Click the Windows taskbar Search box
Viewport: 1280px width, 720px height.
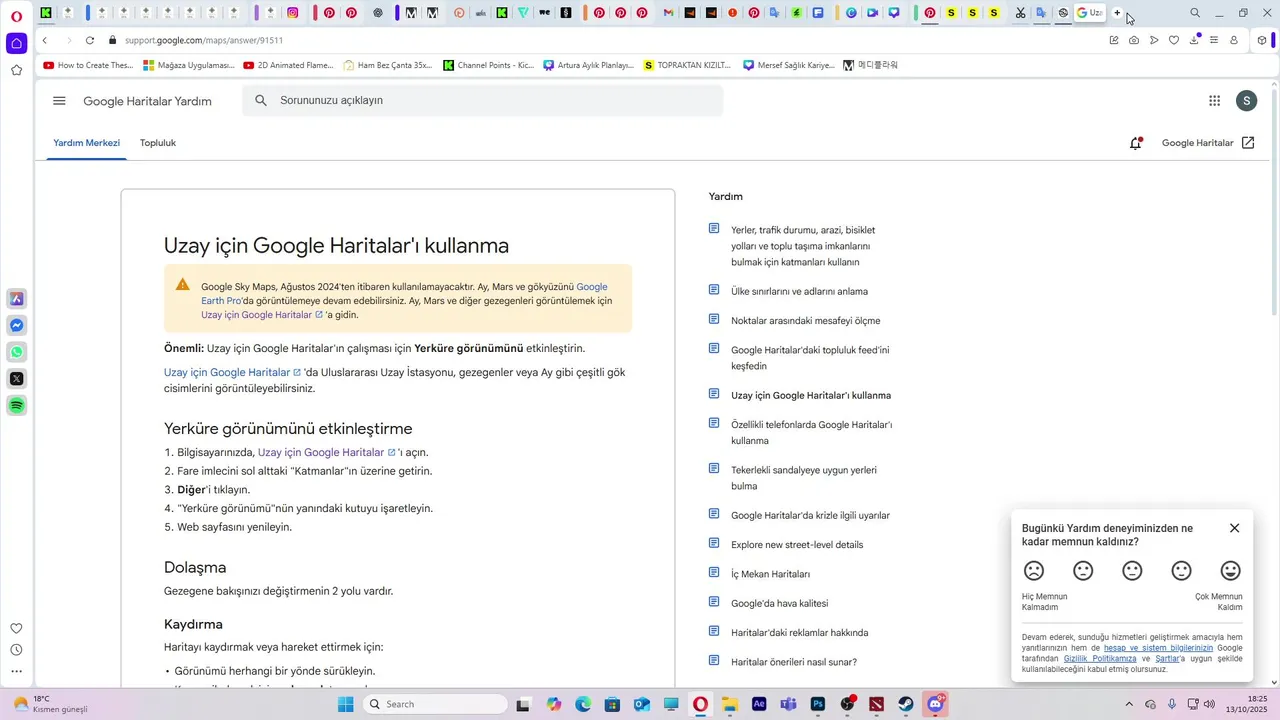tap(434, 704)
